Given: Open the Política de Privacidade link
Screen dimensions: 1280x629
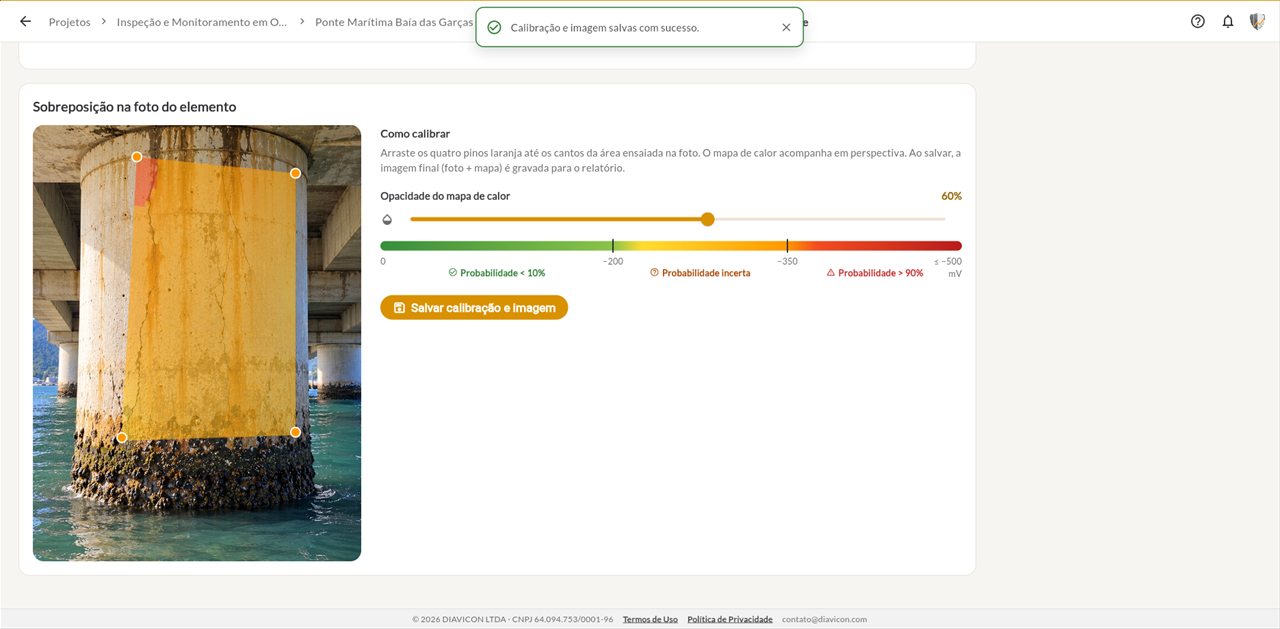Looking at the screenshot, I should pos(730,619).
